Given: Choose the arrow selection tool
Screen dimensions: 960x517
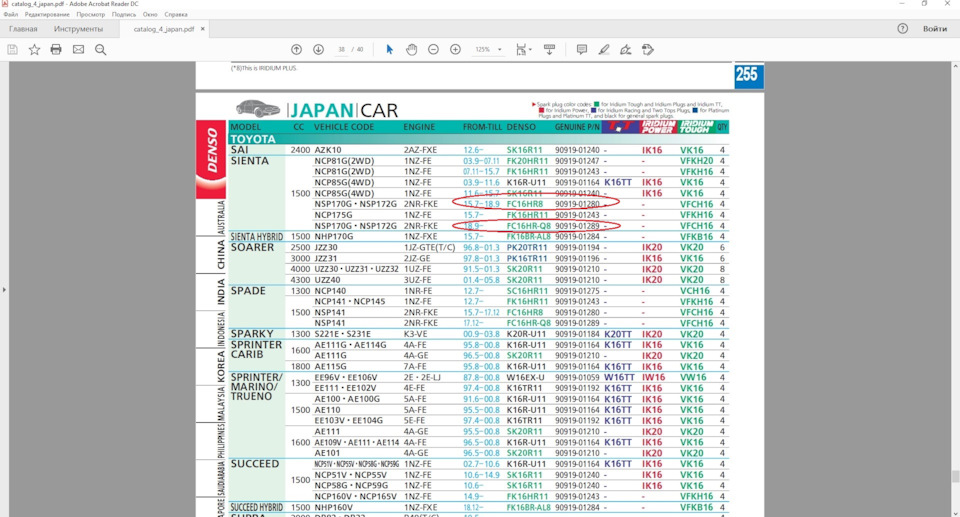Looking at the screenshot, I should coord(390,49).
